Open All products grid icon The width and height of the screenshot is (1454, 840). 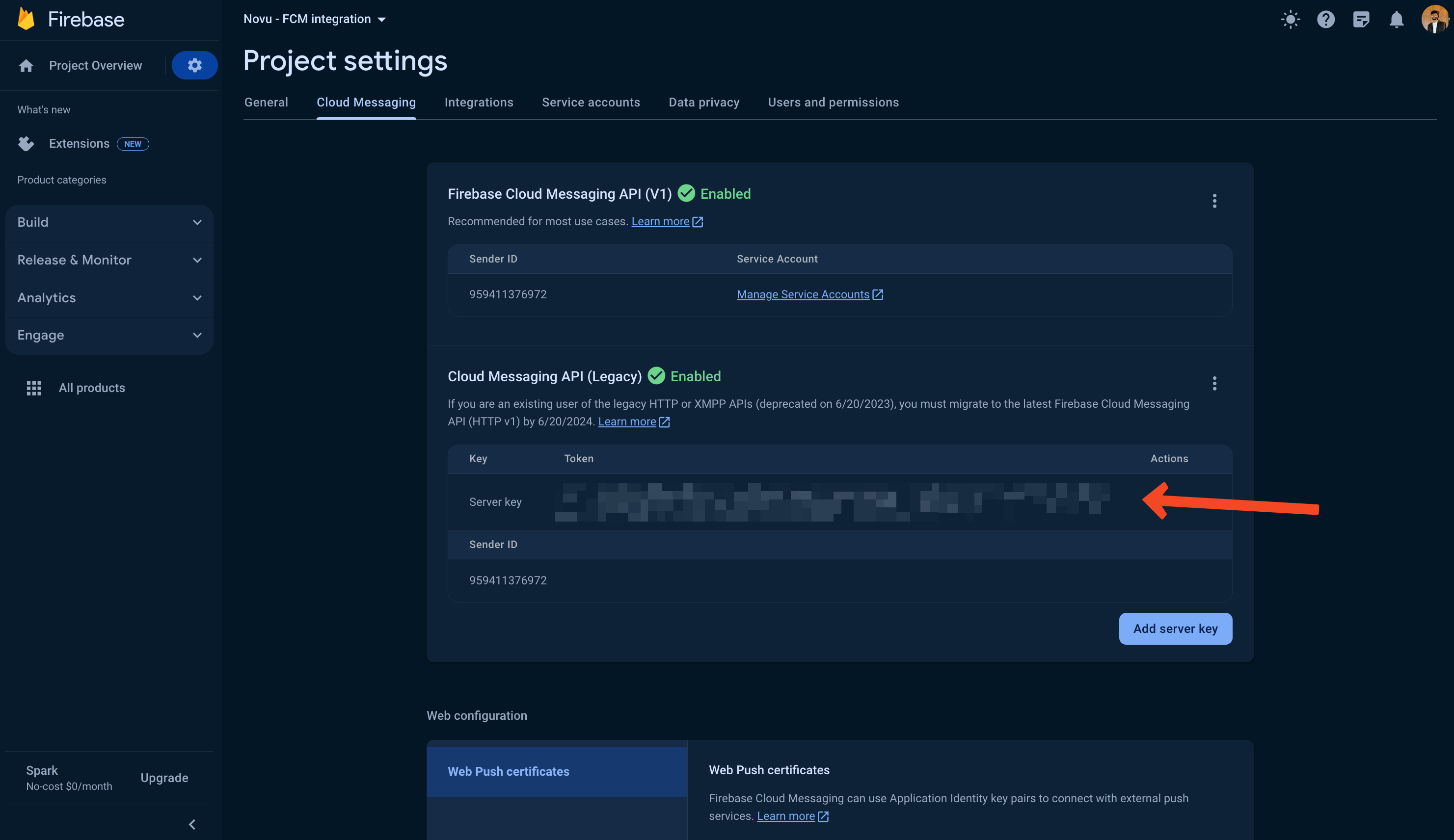[x=34, y=388]
